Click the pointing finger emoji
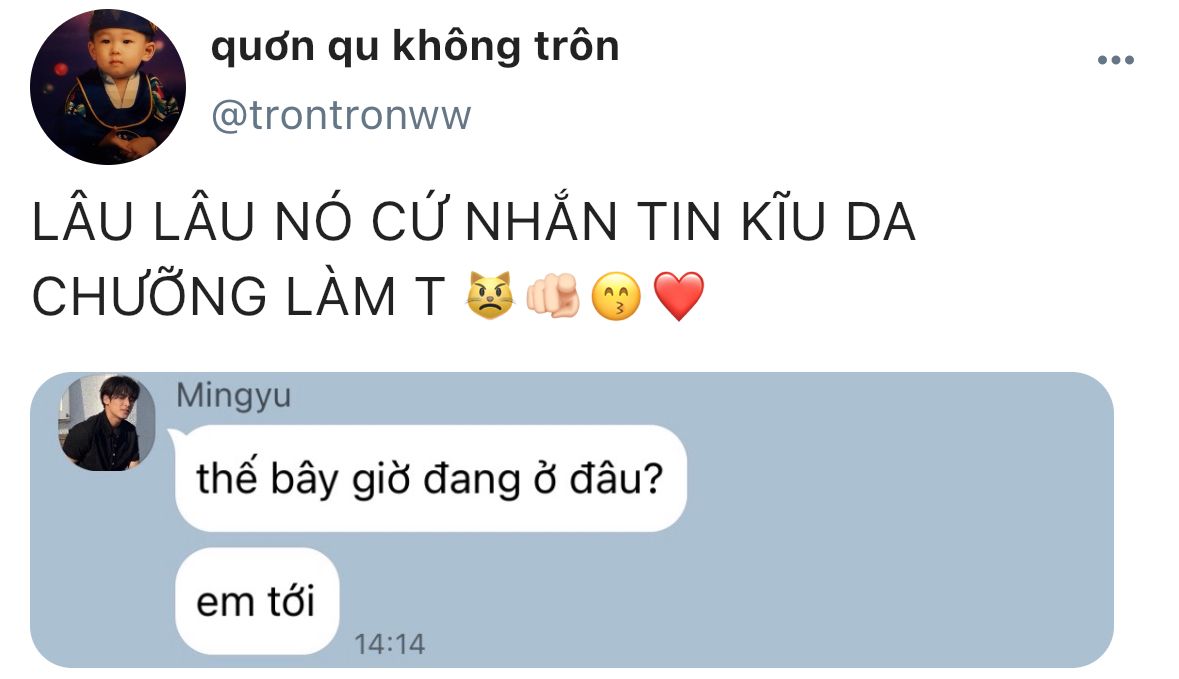 553,296
